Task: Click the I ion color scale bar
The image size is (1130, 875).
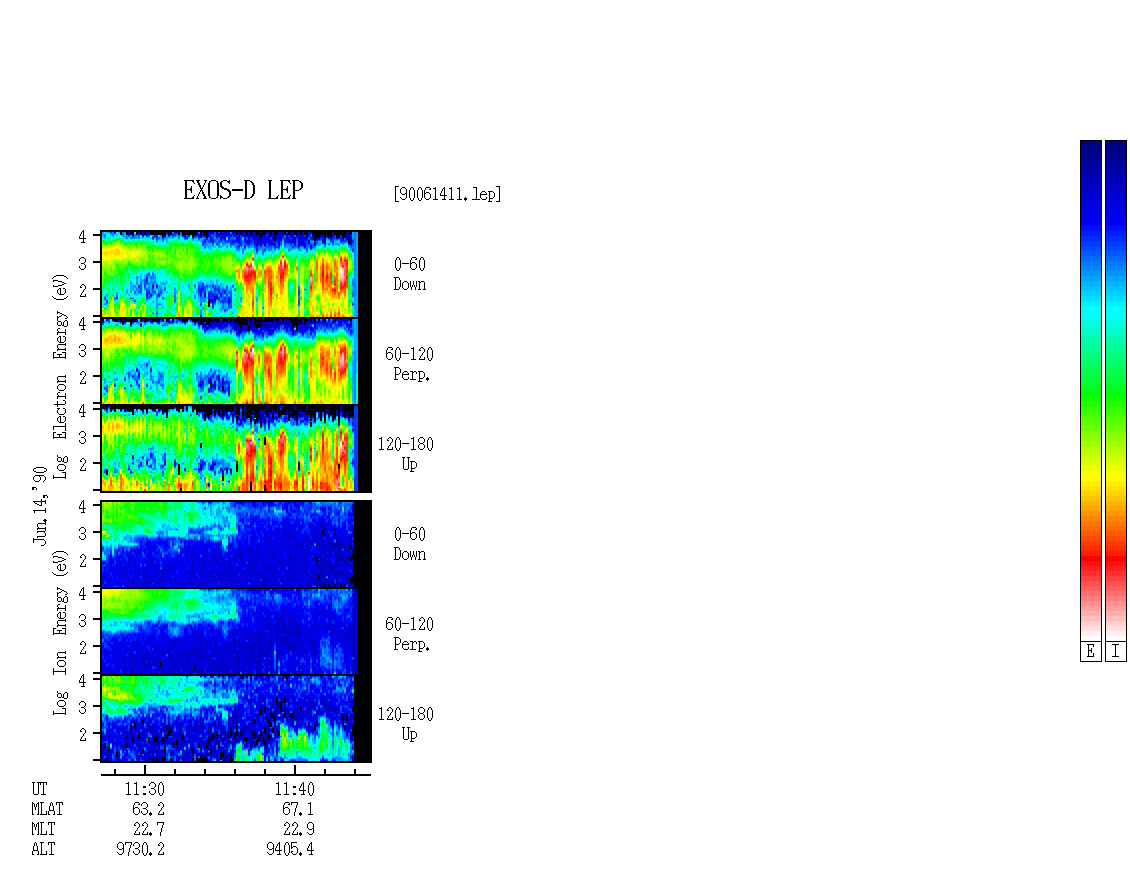Action: (x=1116, y=390)
